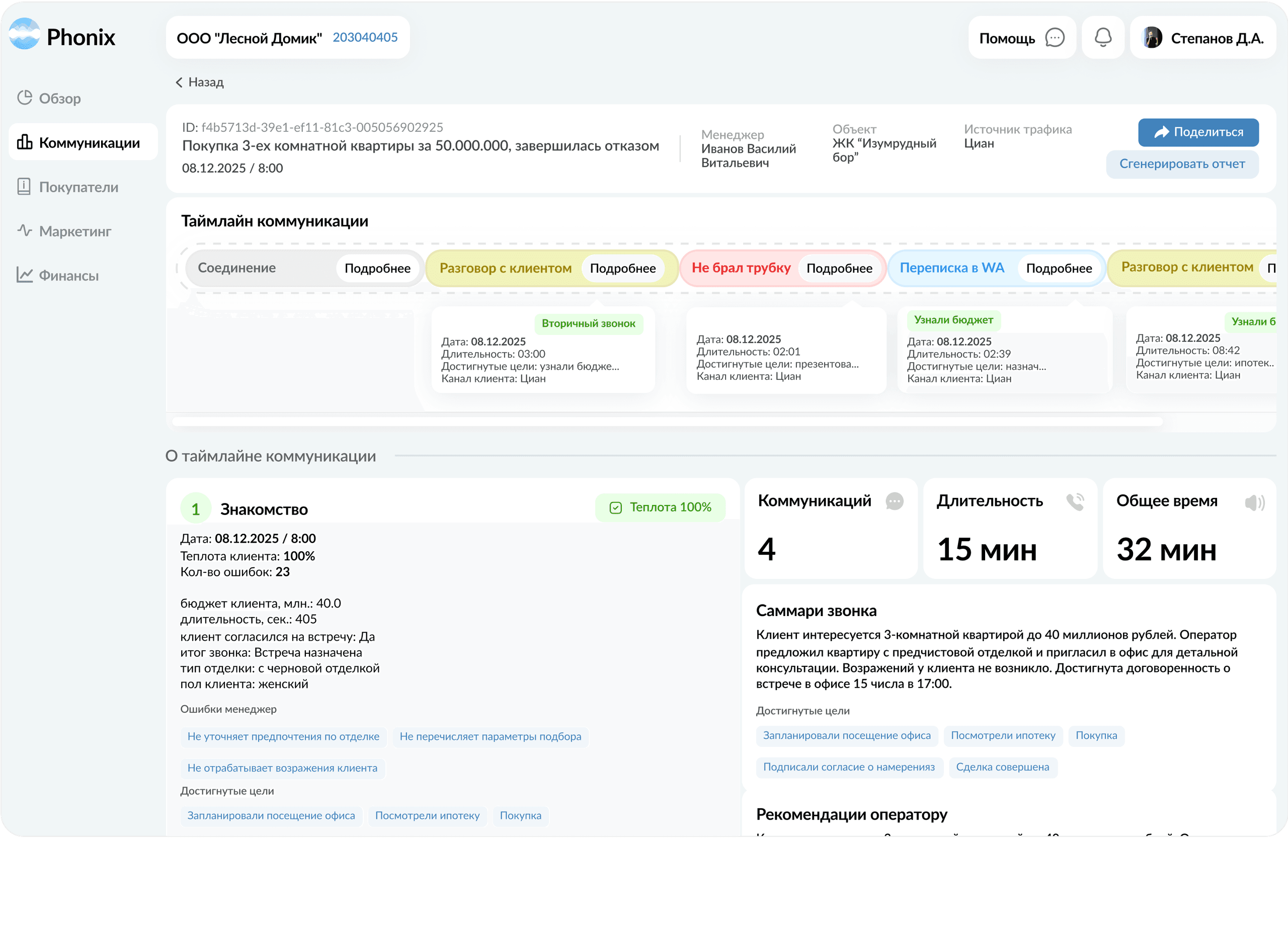Open company ID link 203040405
The image size is (1288, 946).
click(365, 37)
